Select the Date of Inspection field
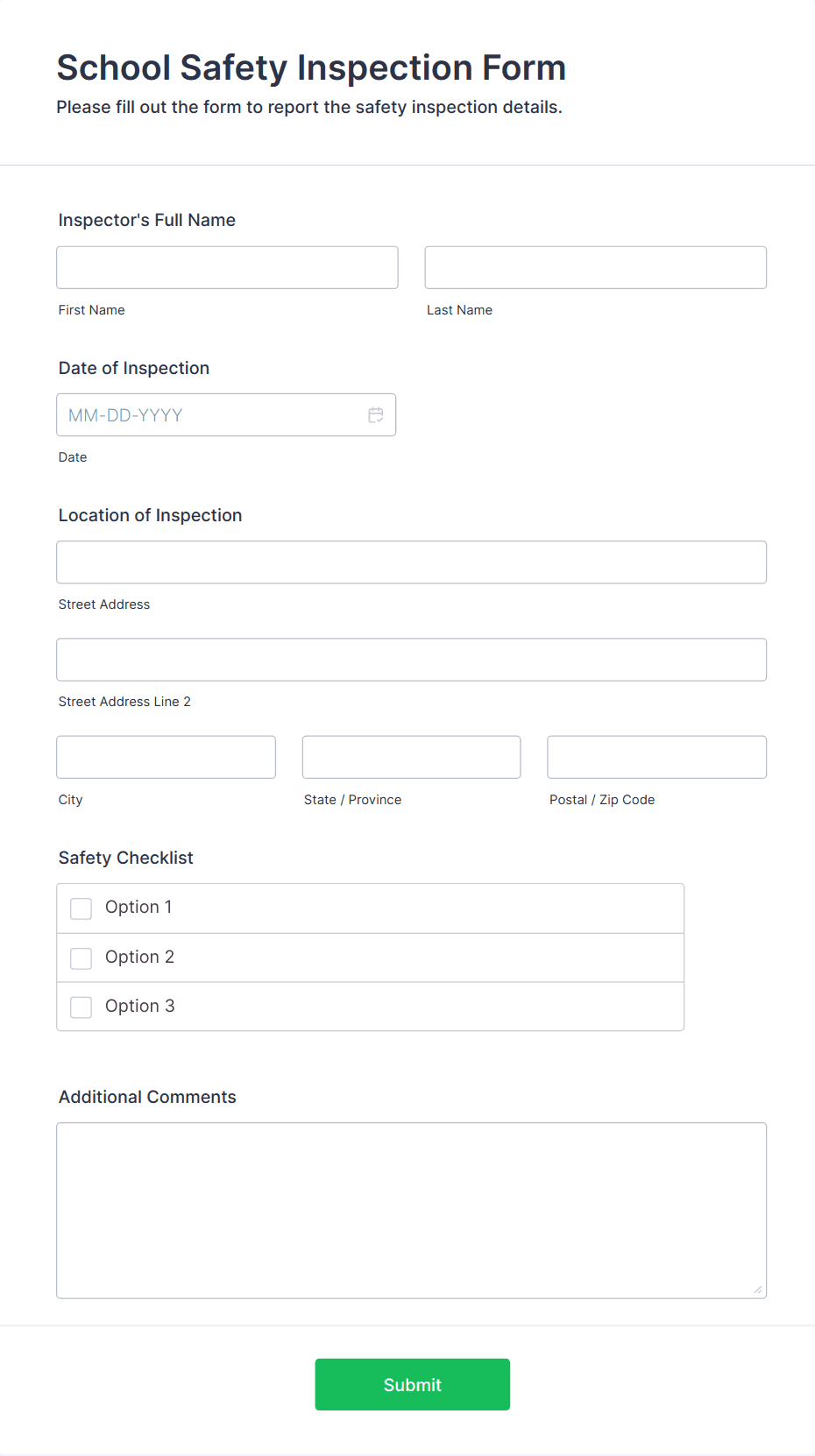This screenshot has height=1456, width=815. coord(210,414)
